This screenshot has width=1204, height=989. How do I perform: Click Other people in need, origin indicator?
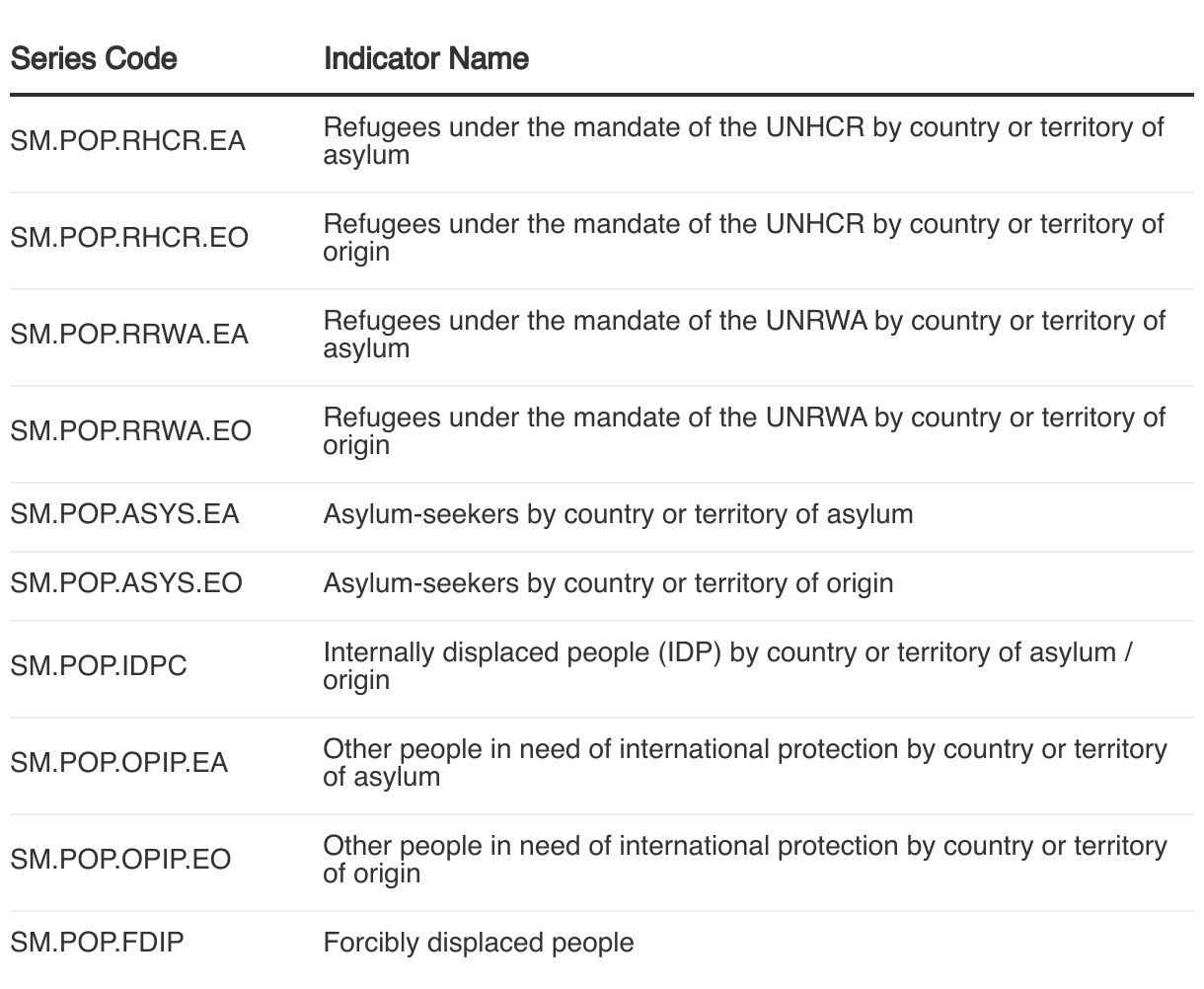pos(745,860)
